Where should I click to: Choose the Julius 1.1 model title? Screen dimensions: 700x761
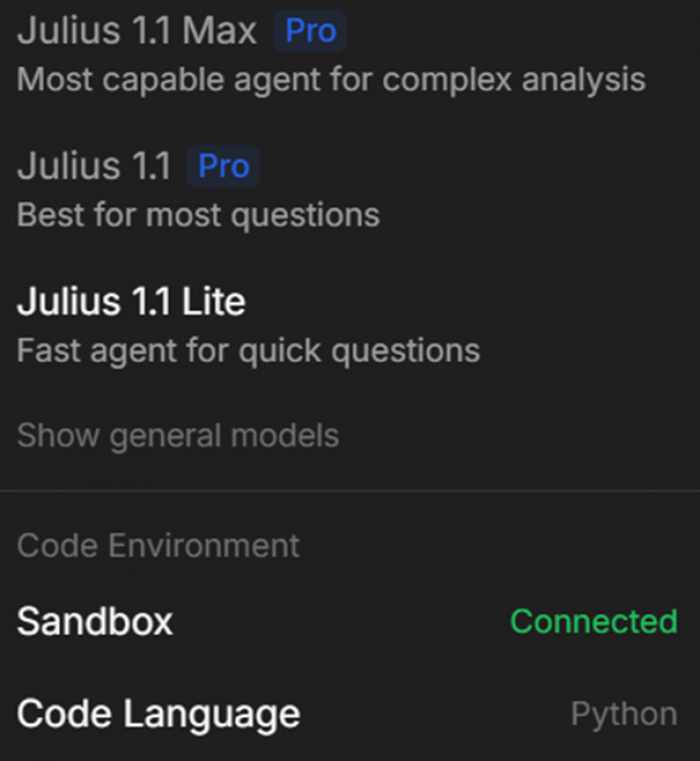click(x=94, y=166)
